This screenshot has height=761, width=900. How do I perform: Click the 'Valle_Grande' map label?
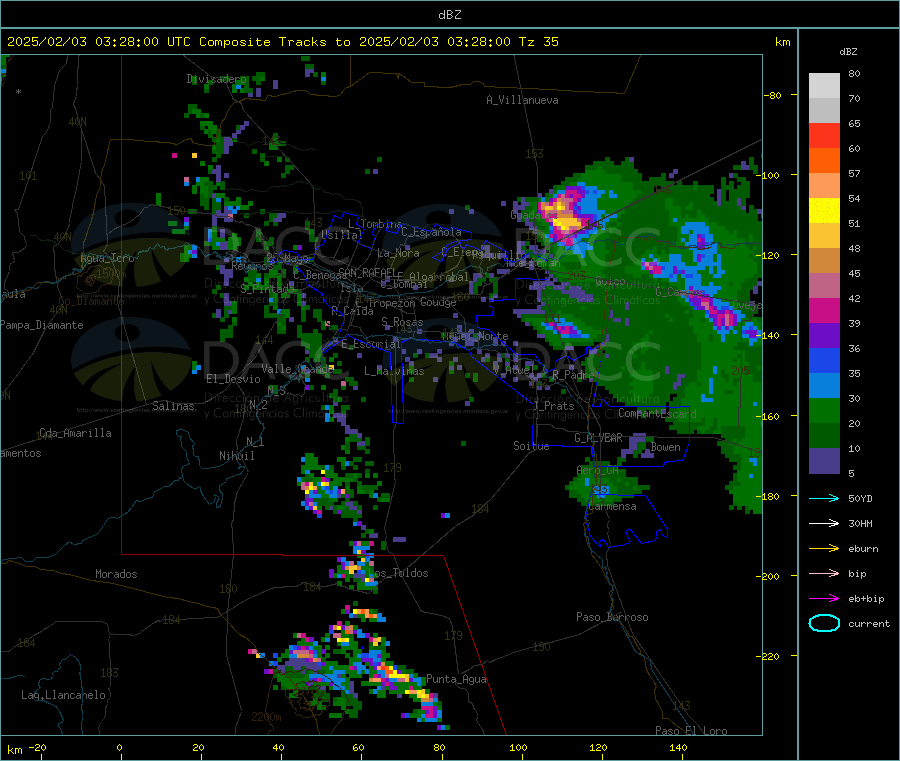(297, 369)
